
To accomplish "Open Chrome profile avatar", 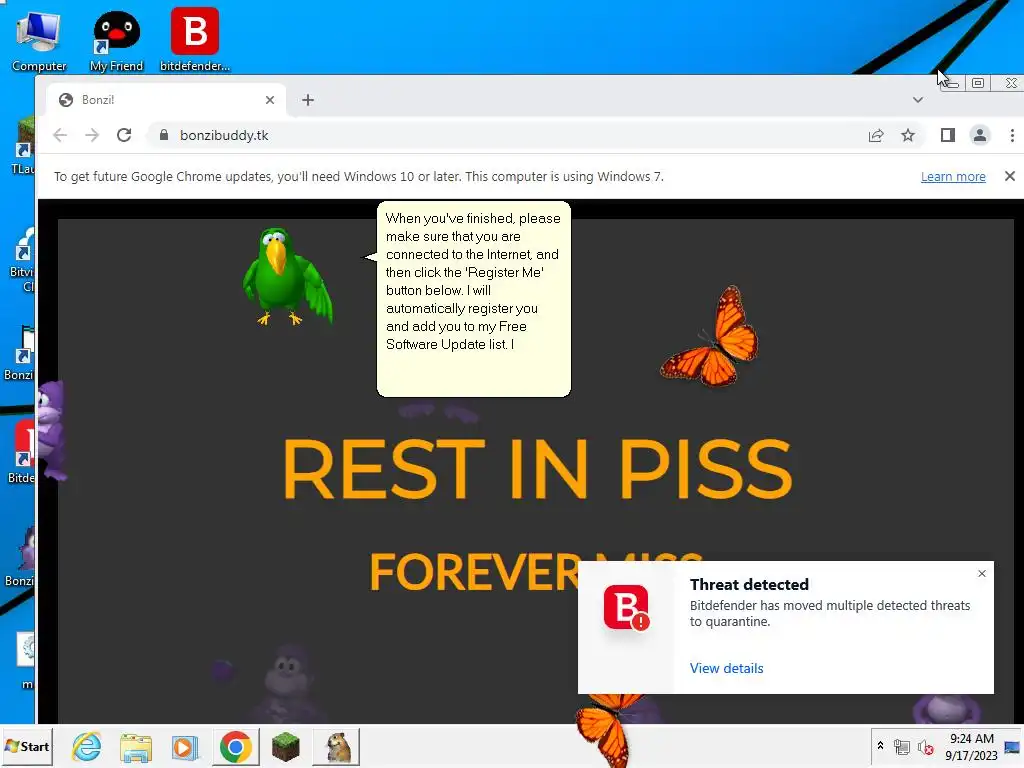I will [x=980, y=135].
